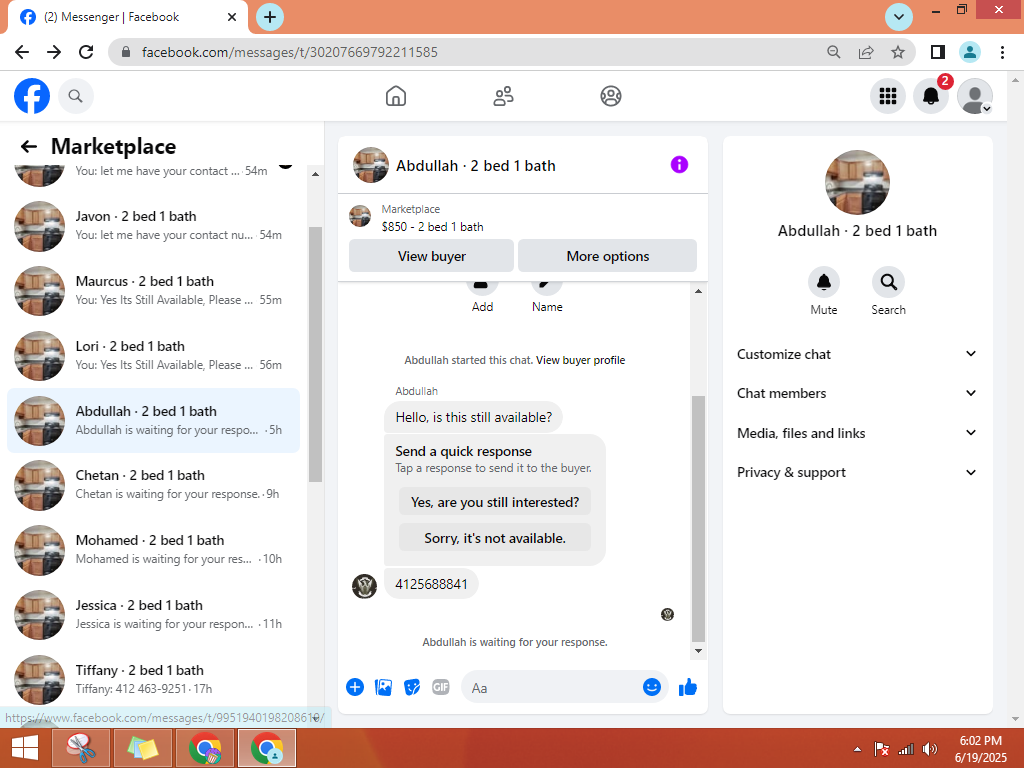The image size is (1024, 768).
Task: Open Sticky Notes from taskbar
Action: (x=143, y=748)
